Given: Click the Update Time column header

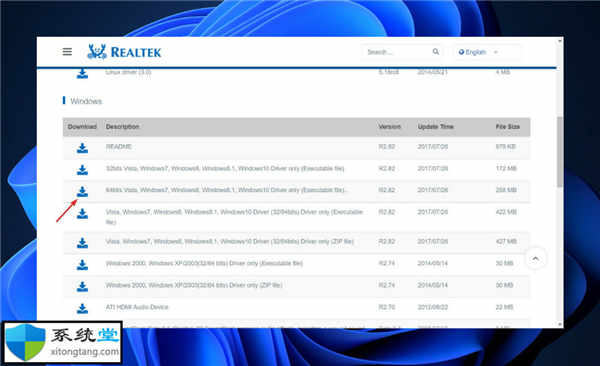Looking at the screenshot, I should pyautogui.click(x=435, y=127).
